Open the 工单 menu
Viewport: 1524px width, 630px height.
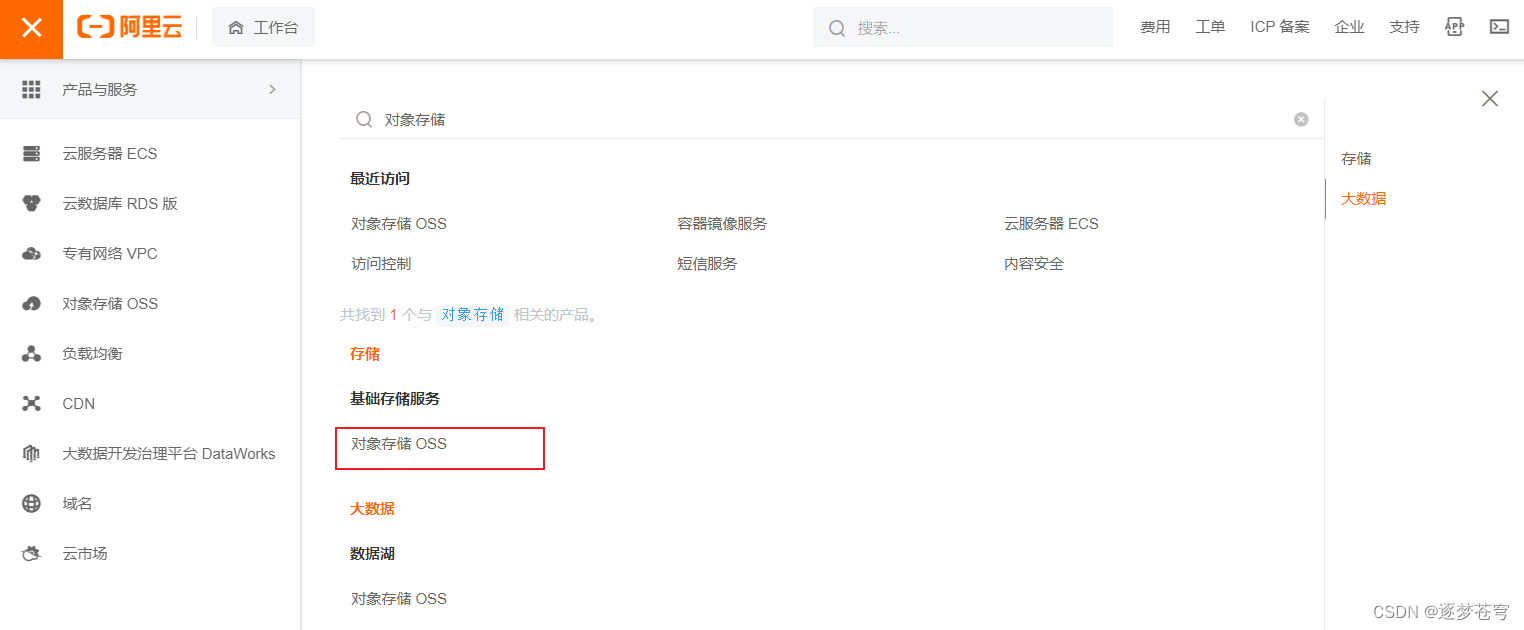(x=1210, y=27)
